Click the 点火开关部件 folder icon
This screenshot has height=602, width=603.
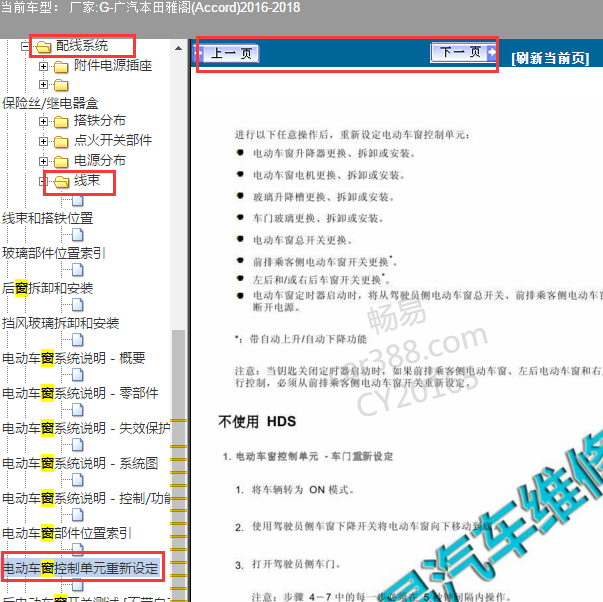(61, 142)
